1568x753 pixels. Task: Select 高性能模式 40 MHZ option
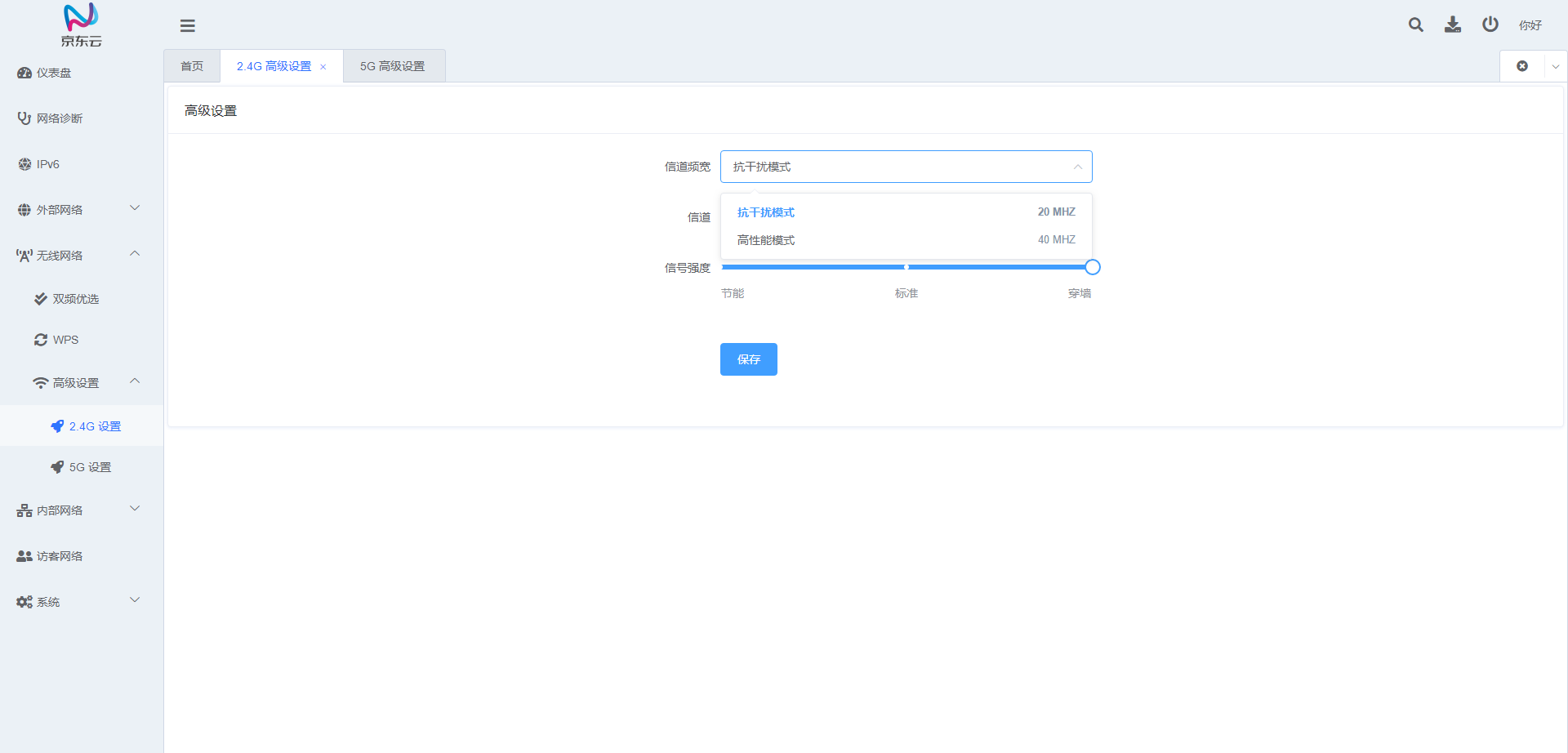point(906,240)
